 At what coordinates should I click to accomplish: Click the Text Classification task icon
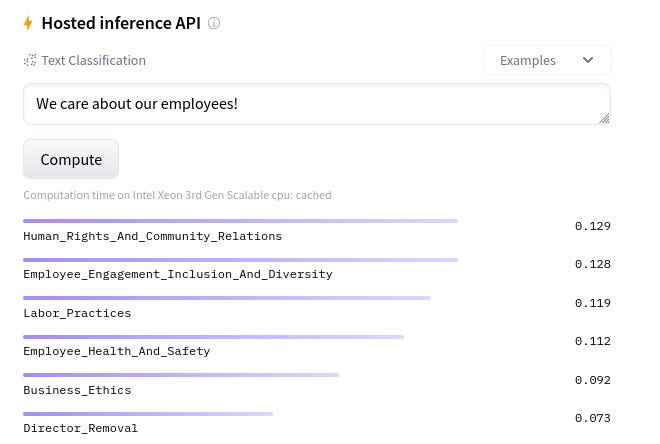[x=30, y=61]
